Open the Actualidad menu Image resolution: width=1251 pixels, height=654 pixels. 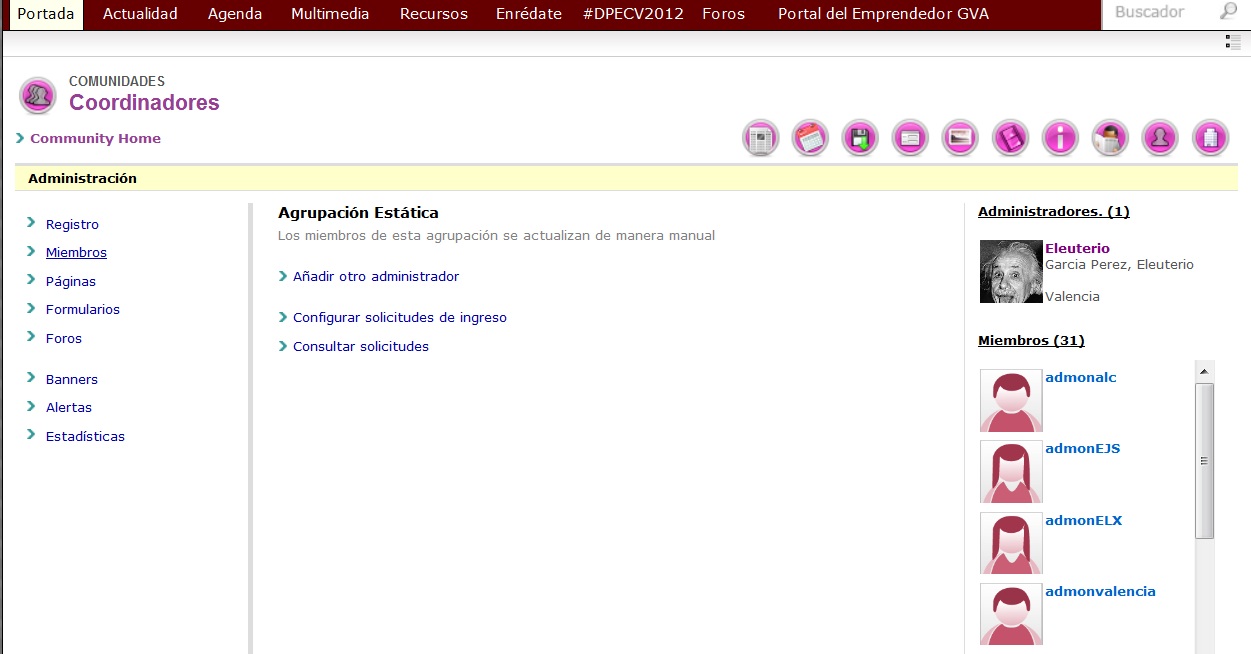[140, 14]
